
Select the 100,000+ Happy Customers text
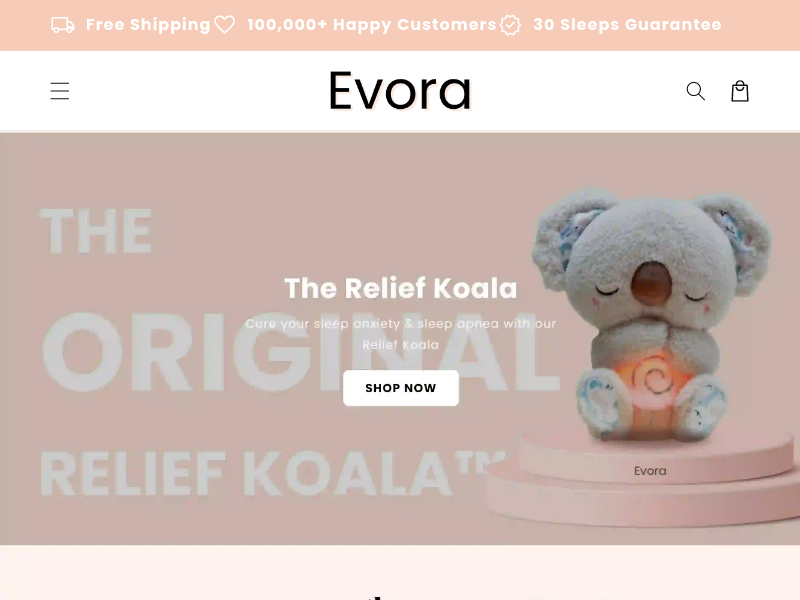pyautogui.click(x=372, y=24)
